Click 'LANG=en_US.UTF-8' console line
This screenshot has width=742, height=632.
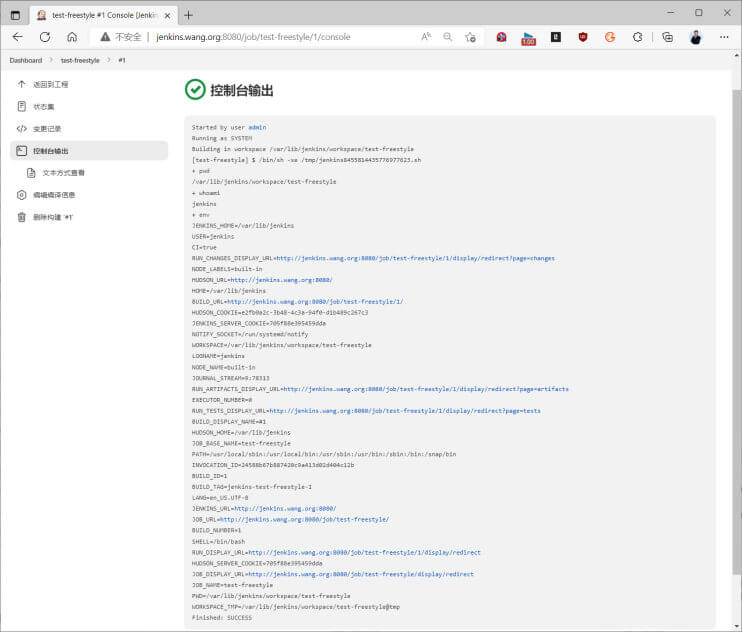pyautogui.click(x=220, y=498)
